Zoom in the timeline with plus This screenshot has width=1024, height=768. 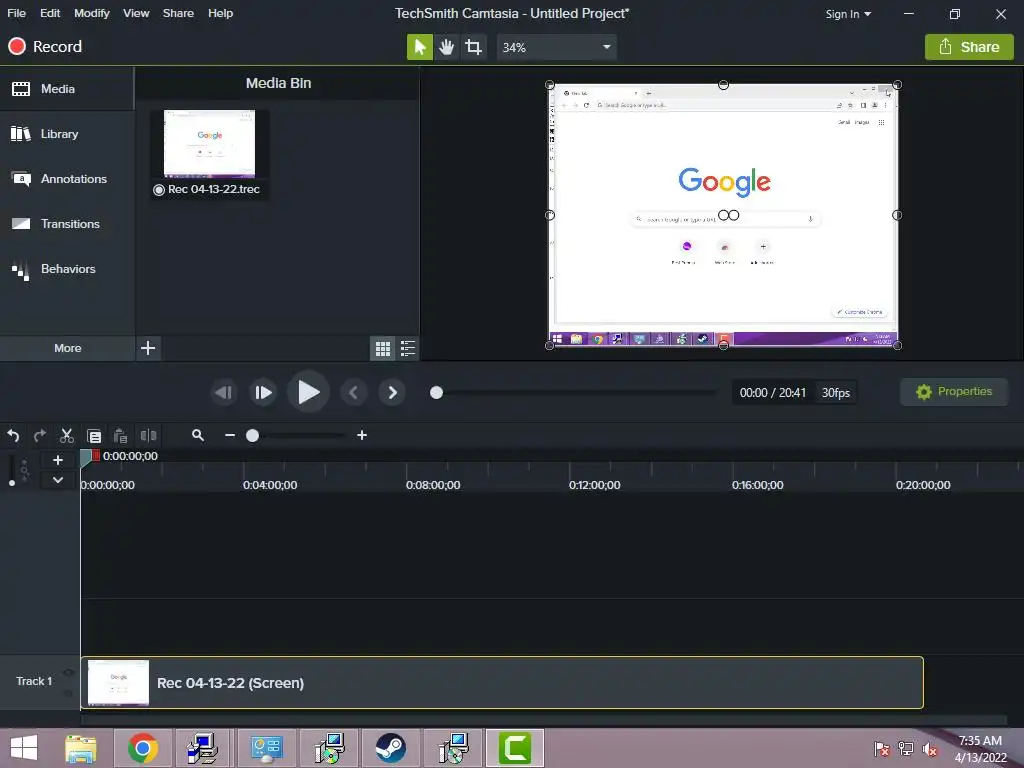tap(362, 435)
